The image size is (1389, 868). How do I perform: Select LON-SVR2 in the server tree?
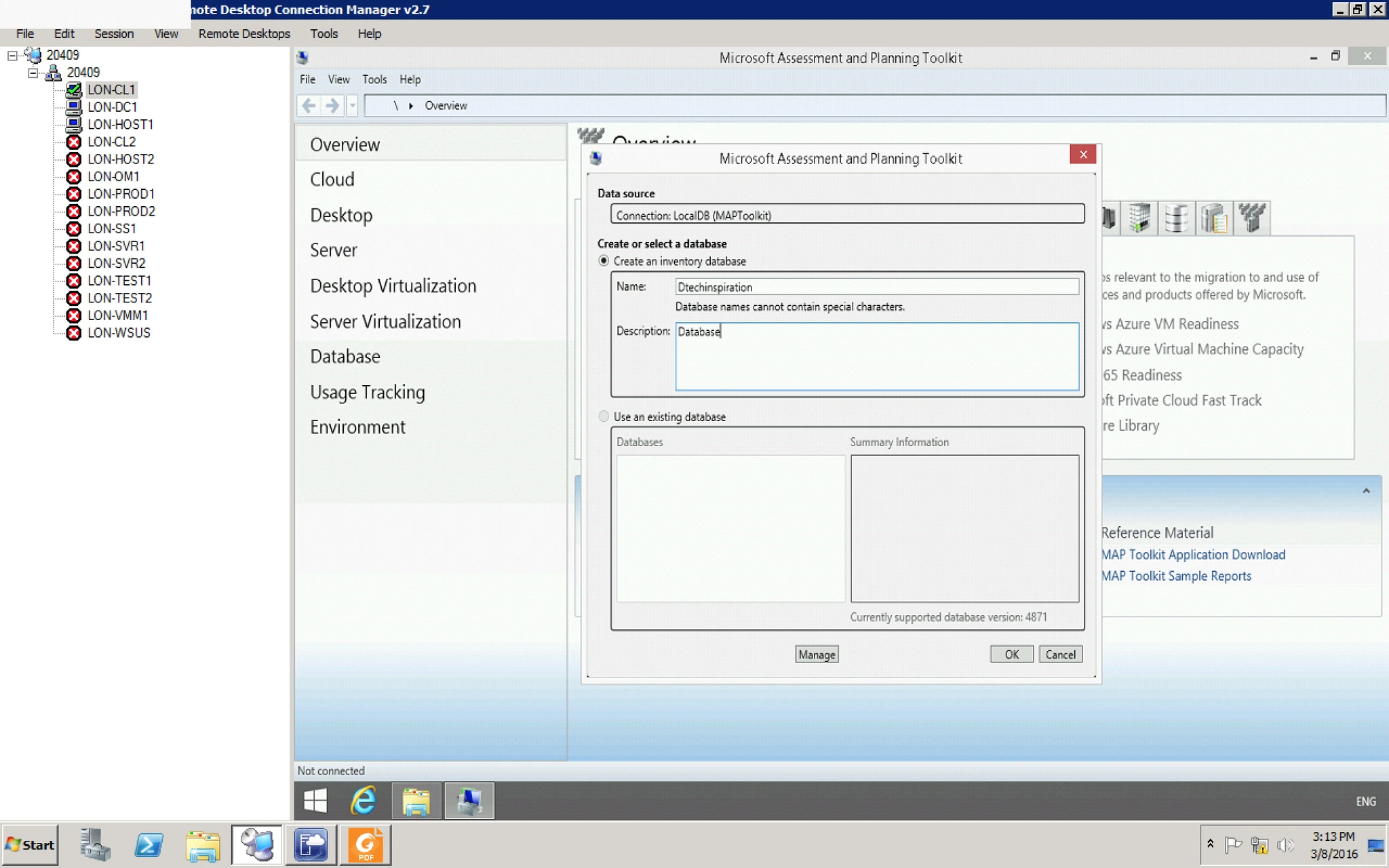pyautogui.click(x=116, y=263)
